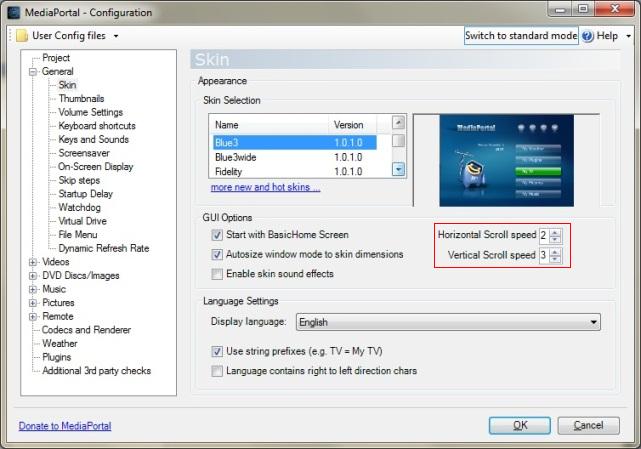Enable skin sound effects checkbox

tap(217, 274)
